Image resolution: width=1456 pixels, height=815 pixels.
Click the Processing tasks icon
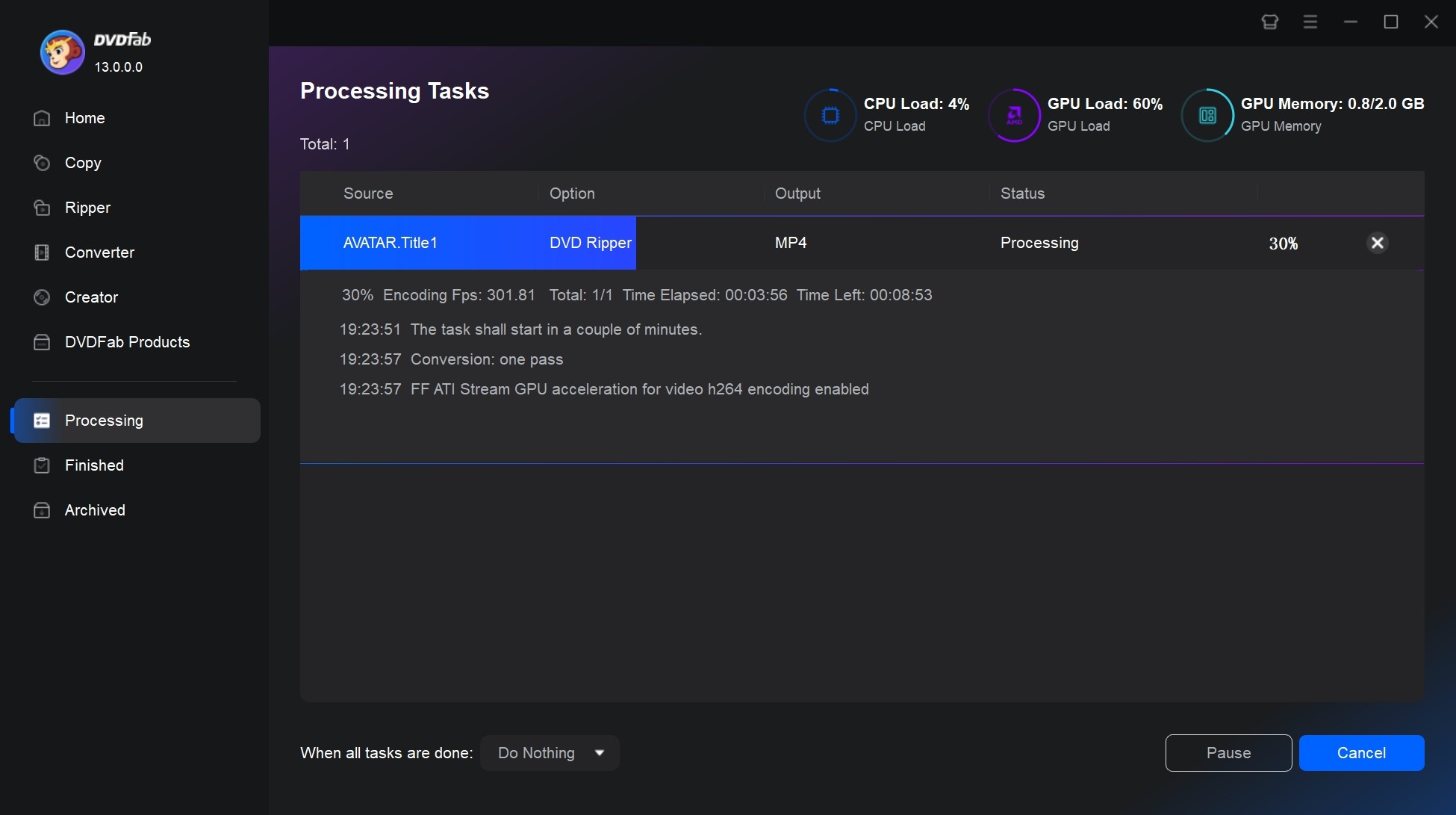coord(40,420)
